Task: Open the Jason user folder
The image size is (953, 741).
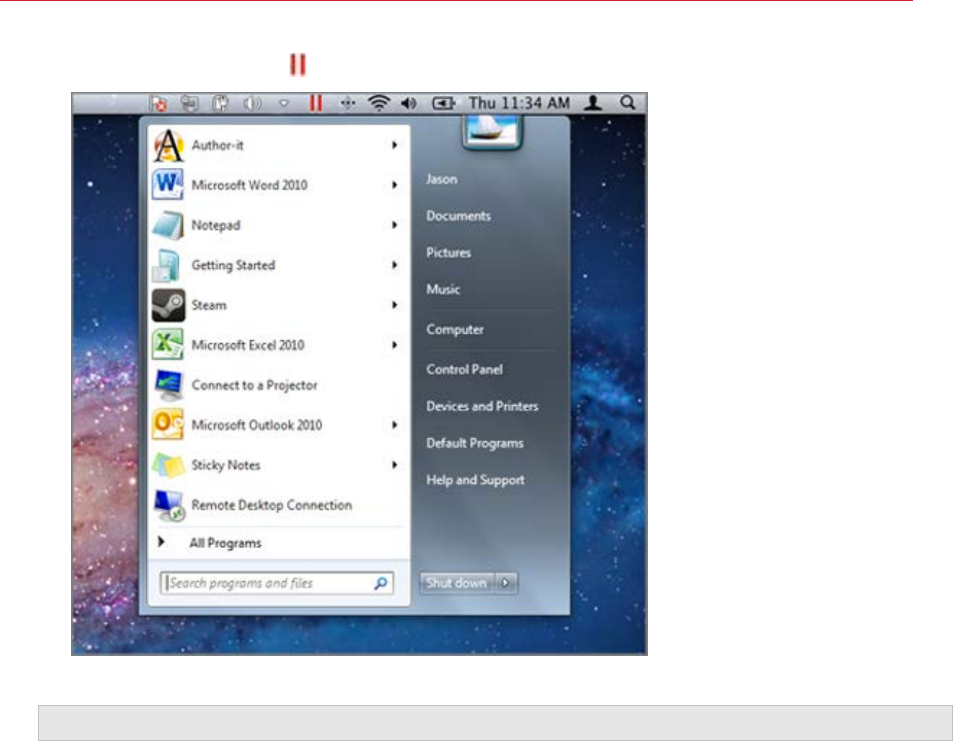Action: click(441, 179)
